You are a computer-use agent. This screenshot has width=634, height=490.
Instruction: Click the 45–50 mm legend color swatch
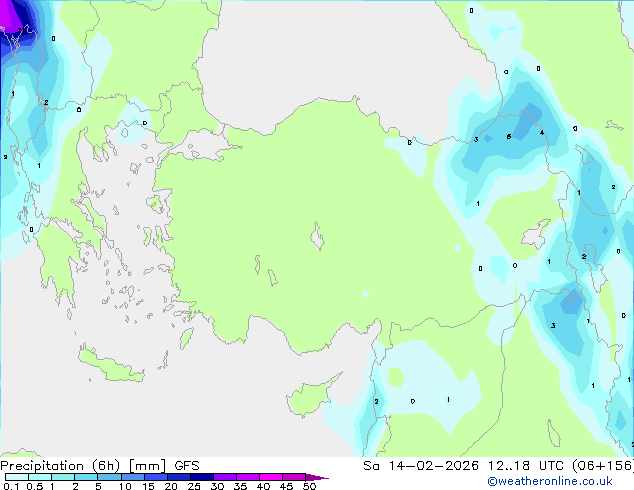(294, 477)
